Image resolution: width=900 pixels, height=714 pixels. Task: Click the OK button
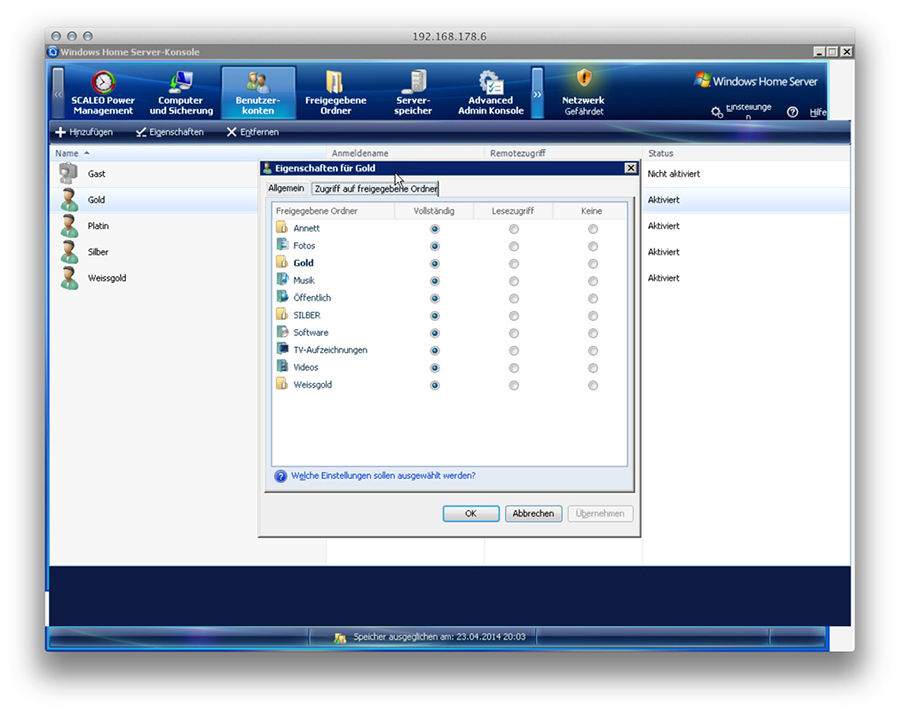(471, 514)
